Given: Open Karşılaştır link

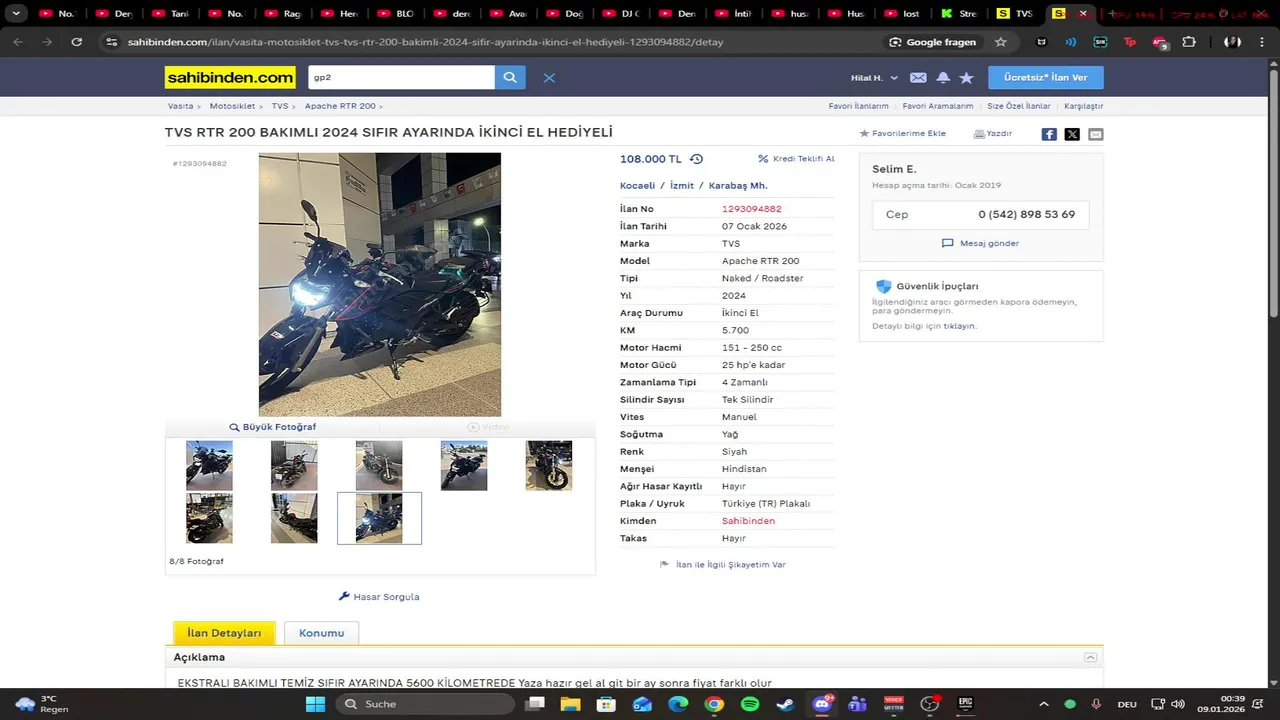Looking at the screenshot, I should pyautogui.click(x=1083, y=106).
